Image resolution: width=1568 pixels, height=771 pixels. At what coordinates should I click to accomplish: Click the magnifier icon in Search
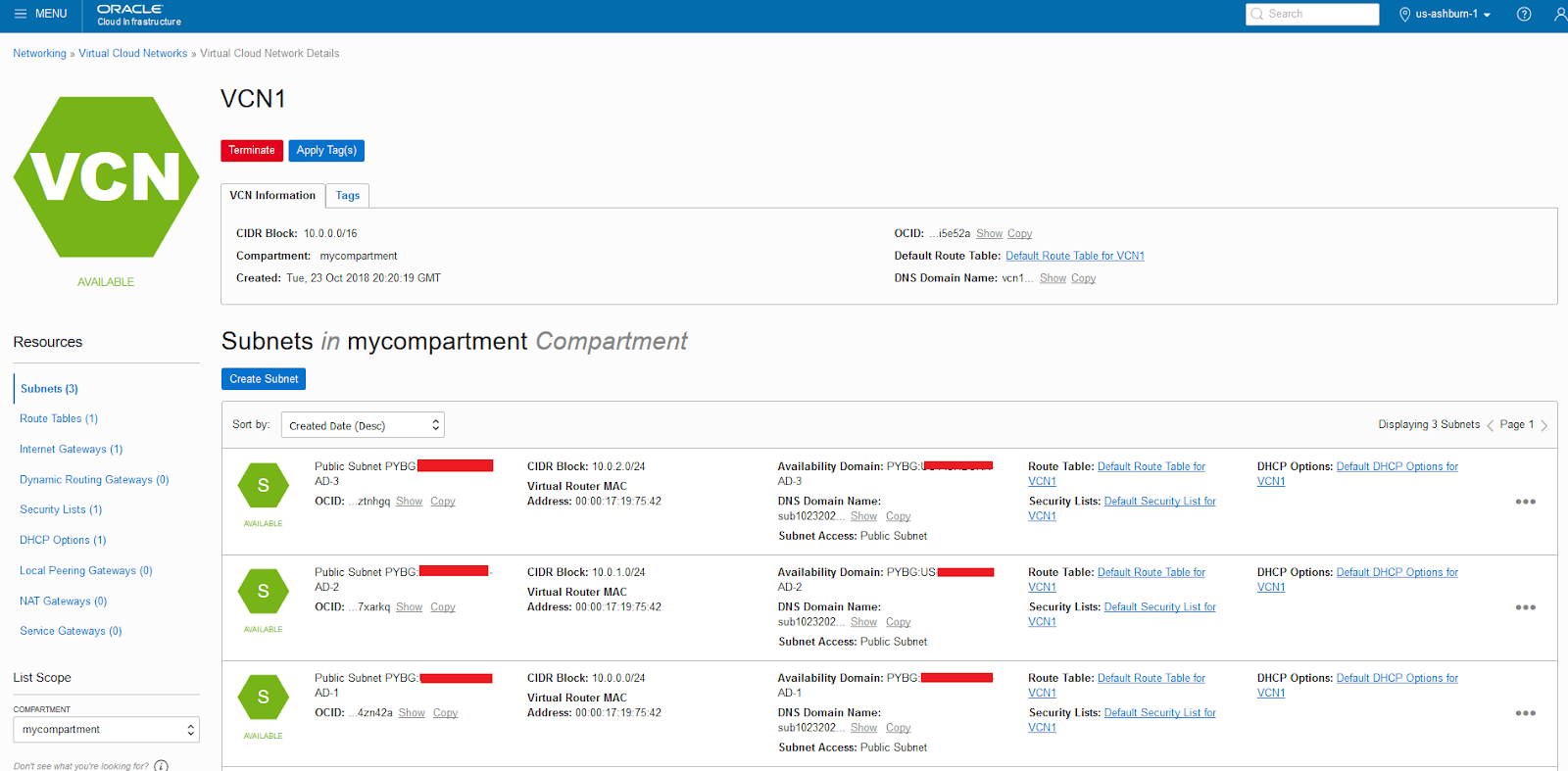point(1257,14)
